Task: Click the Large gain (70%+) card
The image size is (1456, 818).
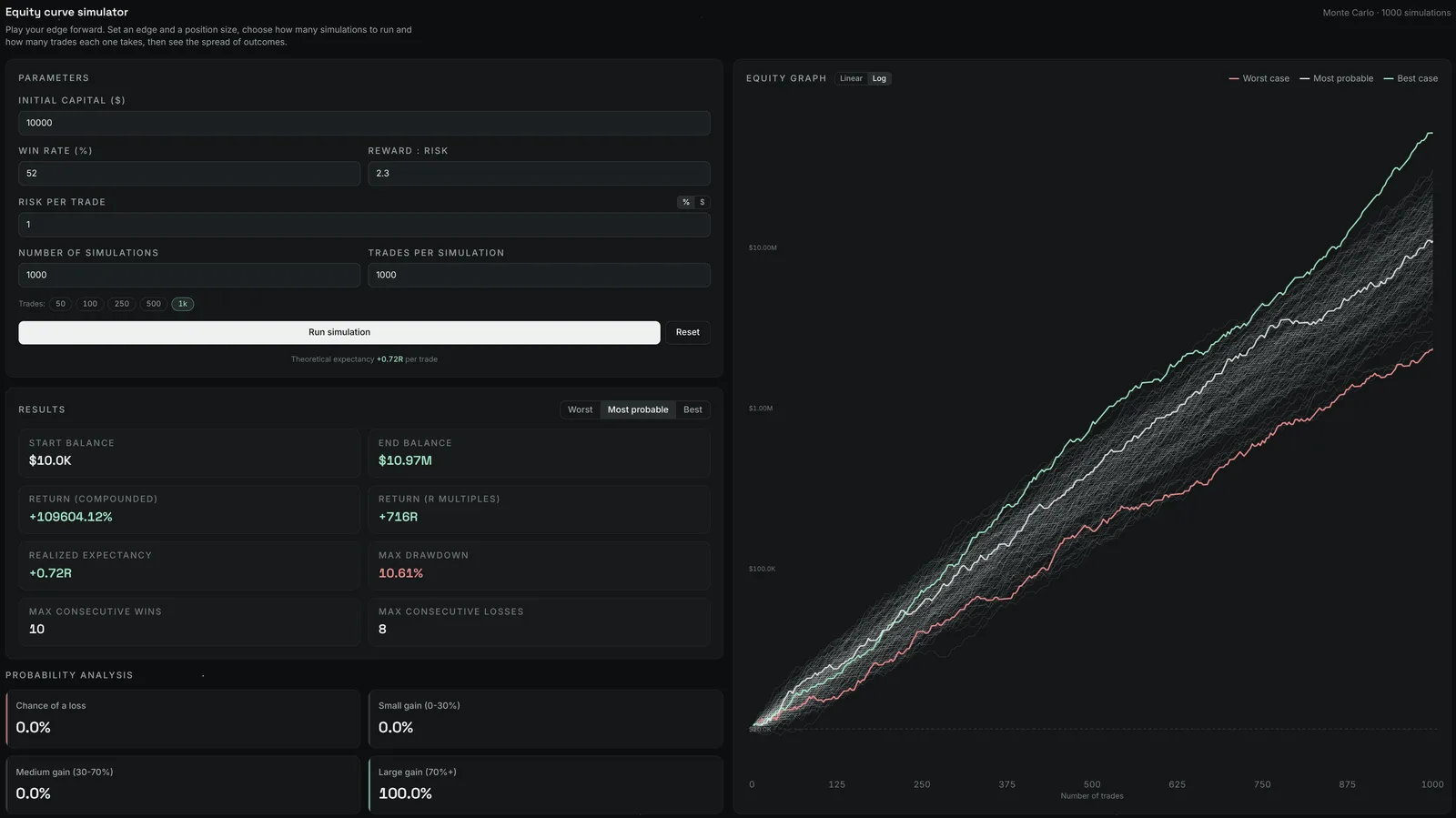Action: 545,784
